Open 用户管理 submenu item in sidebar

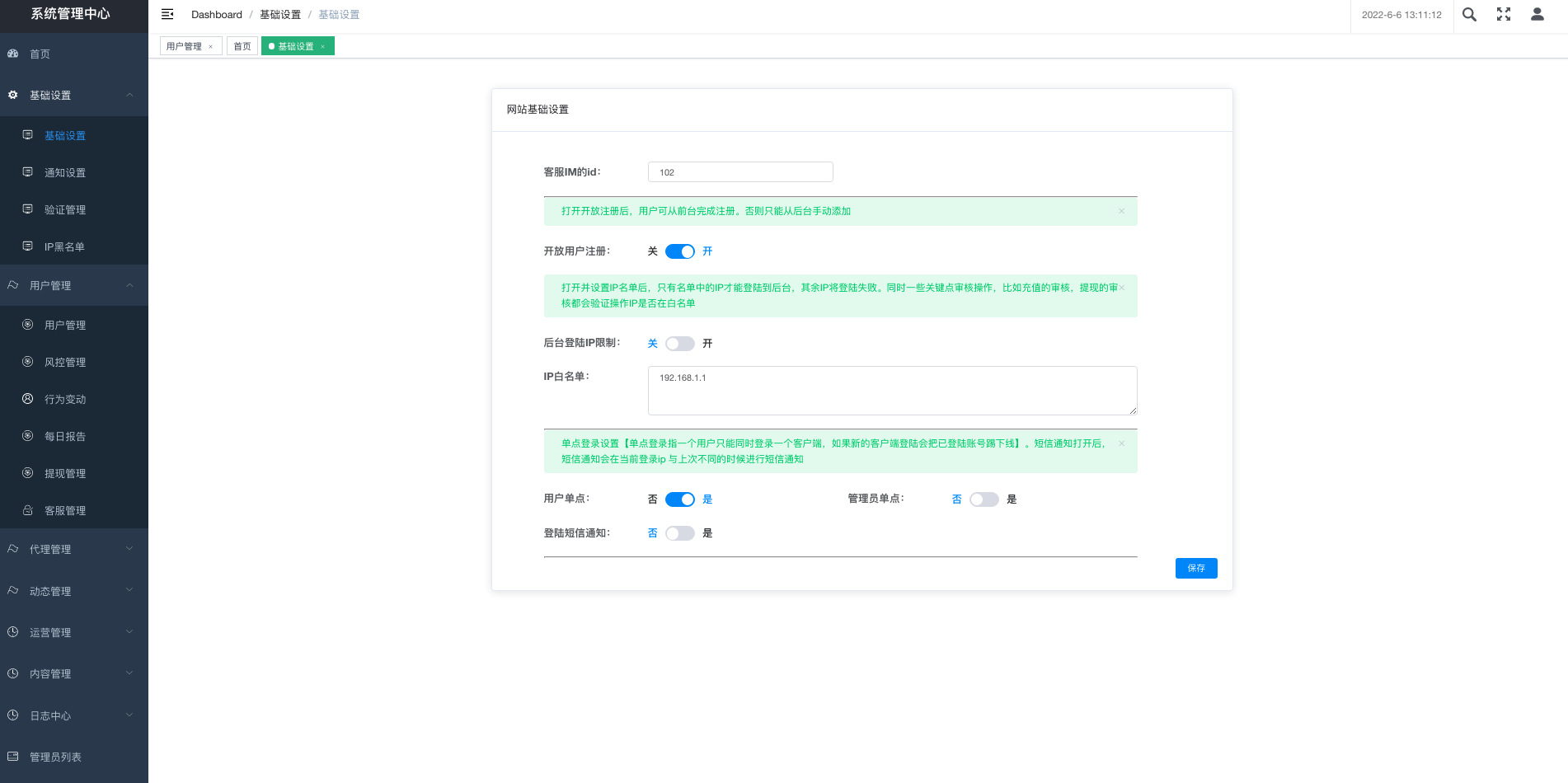(x=74, y=325)
